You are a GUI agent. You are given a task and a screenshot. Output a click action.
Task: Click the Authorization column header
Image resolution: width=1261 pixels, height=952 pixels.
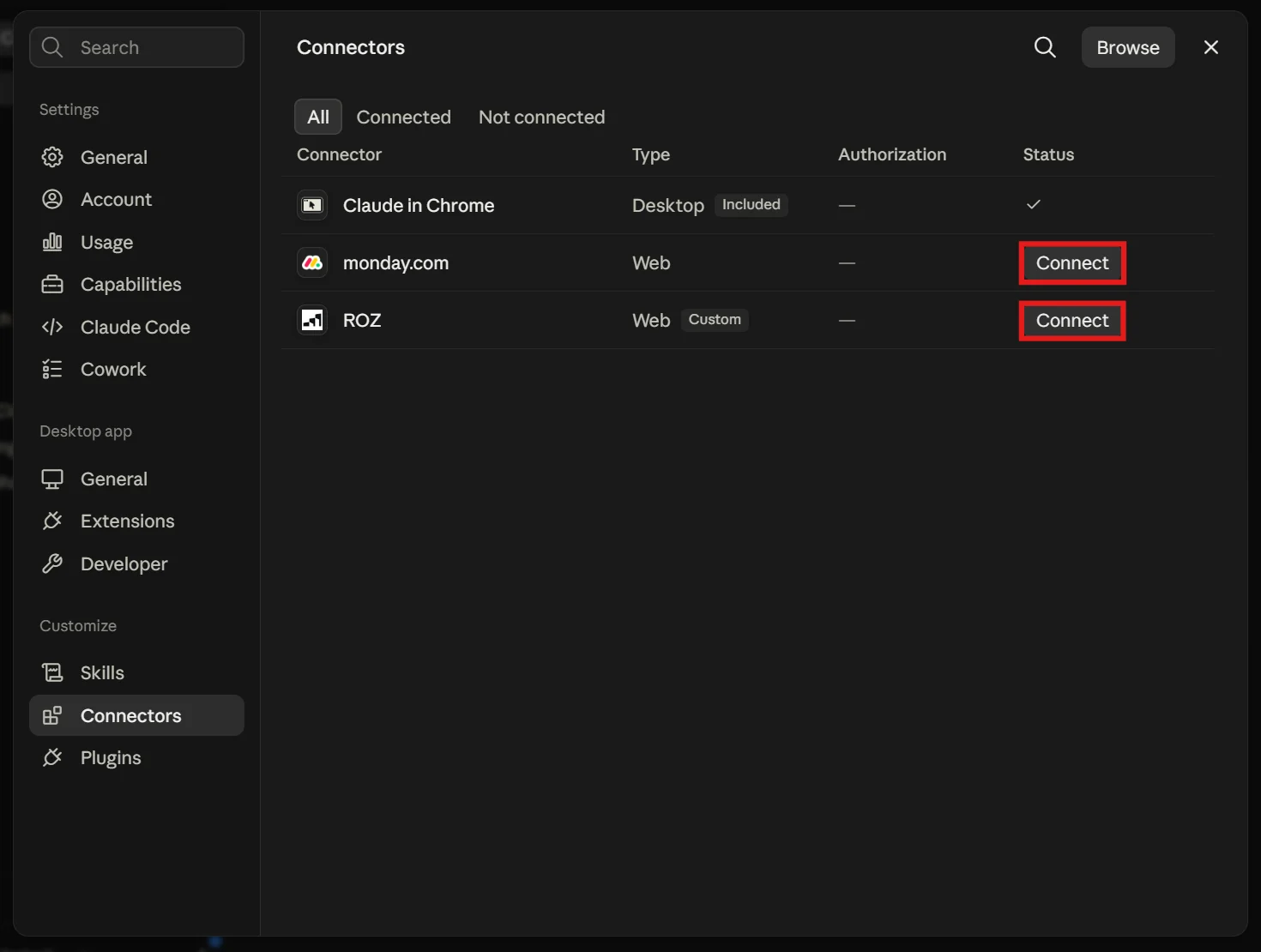click(892, 154)
